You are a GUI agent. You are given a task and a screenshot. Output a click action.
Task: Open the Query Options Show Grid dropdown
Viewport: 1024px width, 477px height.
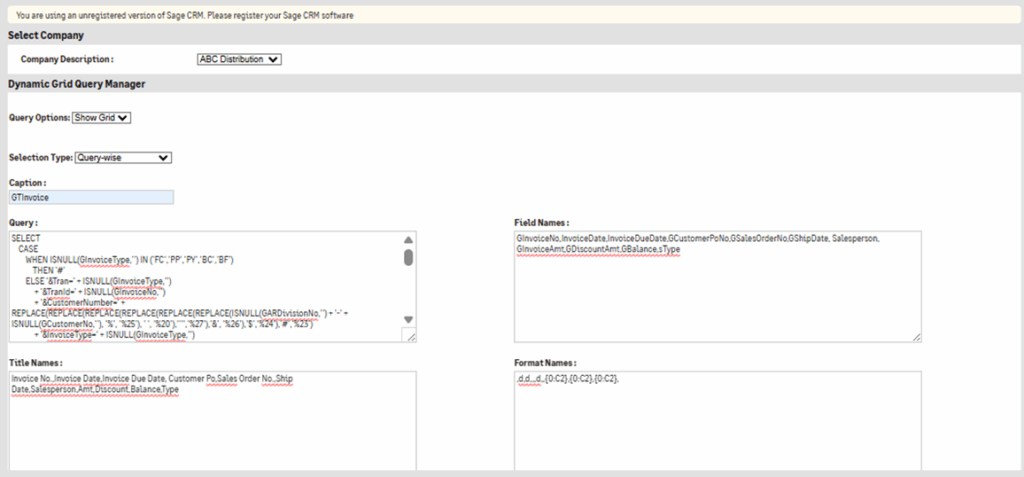pyautogui.click(x=102, y=118)
